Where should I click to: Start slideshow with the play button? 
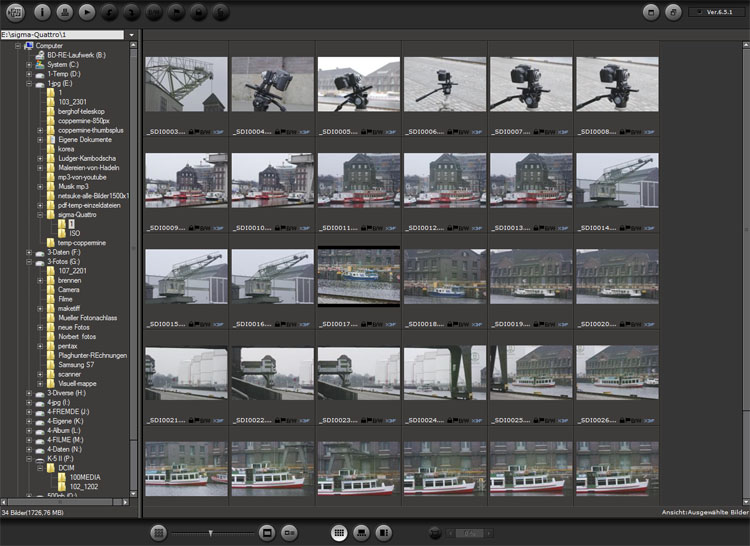tap(88, 14)
